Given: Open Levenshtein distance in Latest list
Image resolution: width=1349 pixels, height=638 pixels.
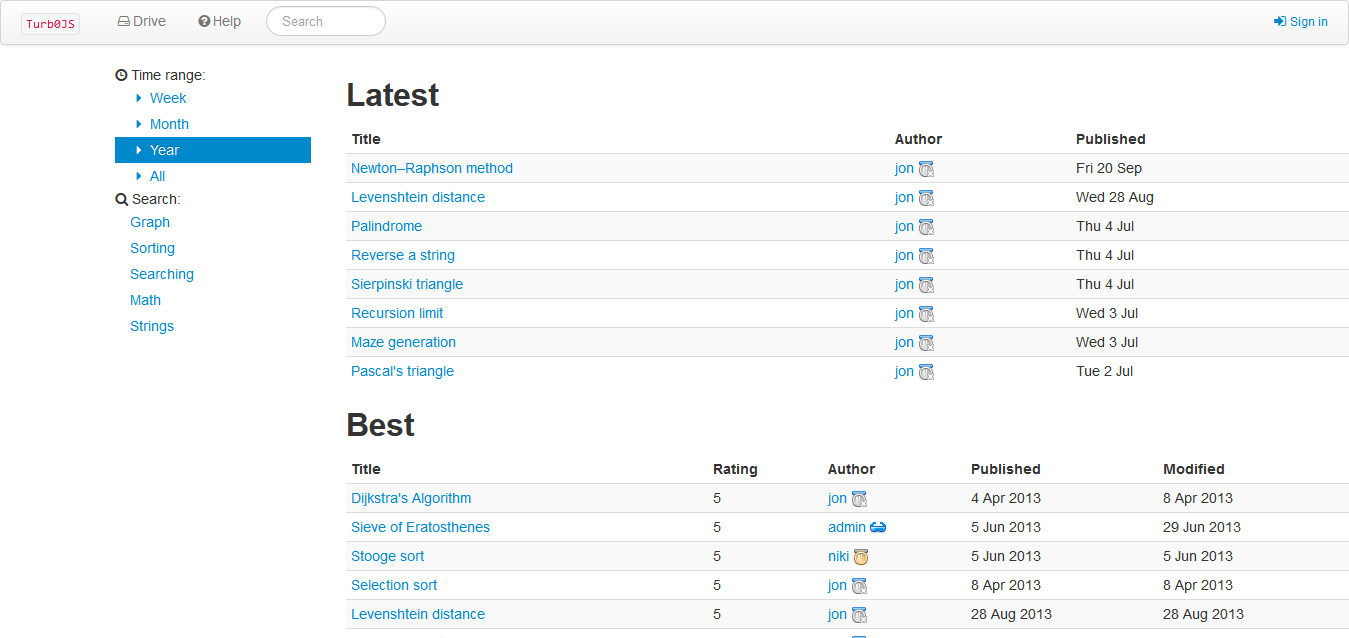Looking at the screenshot, I should 418,197.
